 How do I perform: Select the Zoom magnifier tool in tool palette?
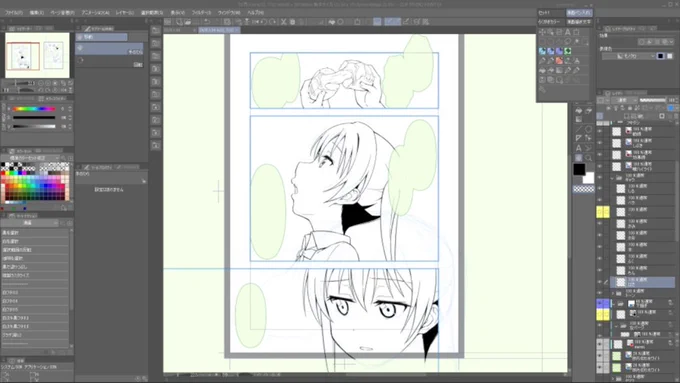coord(588,158)
